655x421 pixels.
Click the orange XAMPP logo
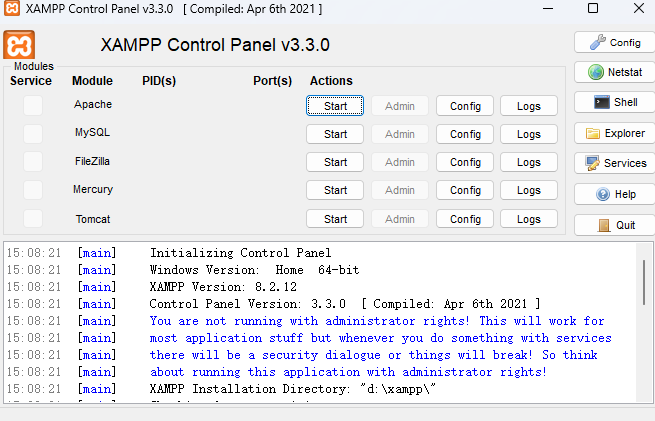pos(19,44)
